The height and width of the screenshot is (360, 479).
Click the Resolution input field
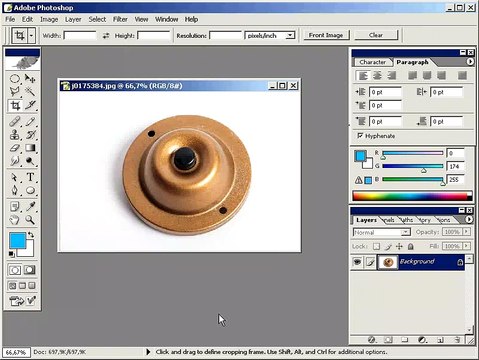pos(225,35)
